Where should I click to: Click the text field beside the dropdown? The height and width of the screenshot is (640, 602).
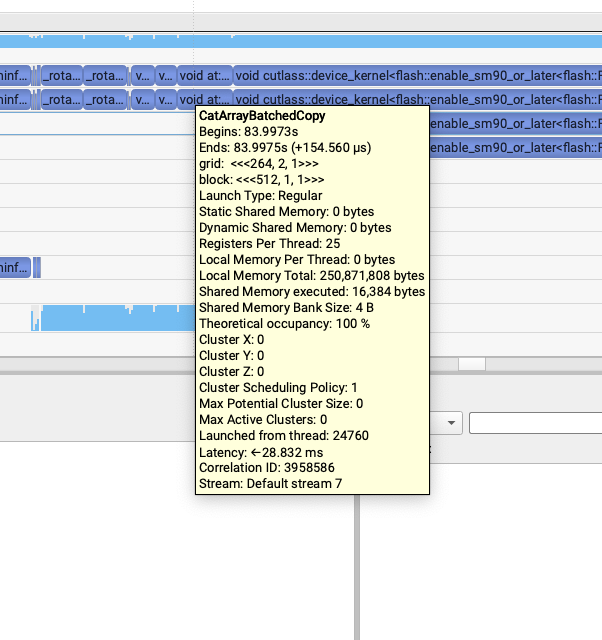coord(535,423)
